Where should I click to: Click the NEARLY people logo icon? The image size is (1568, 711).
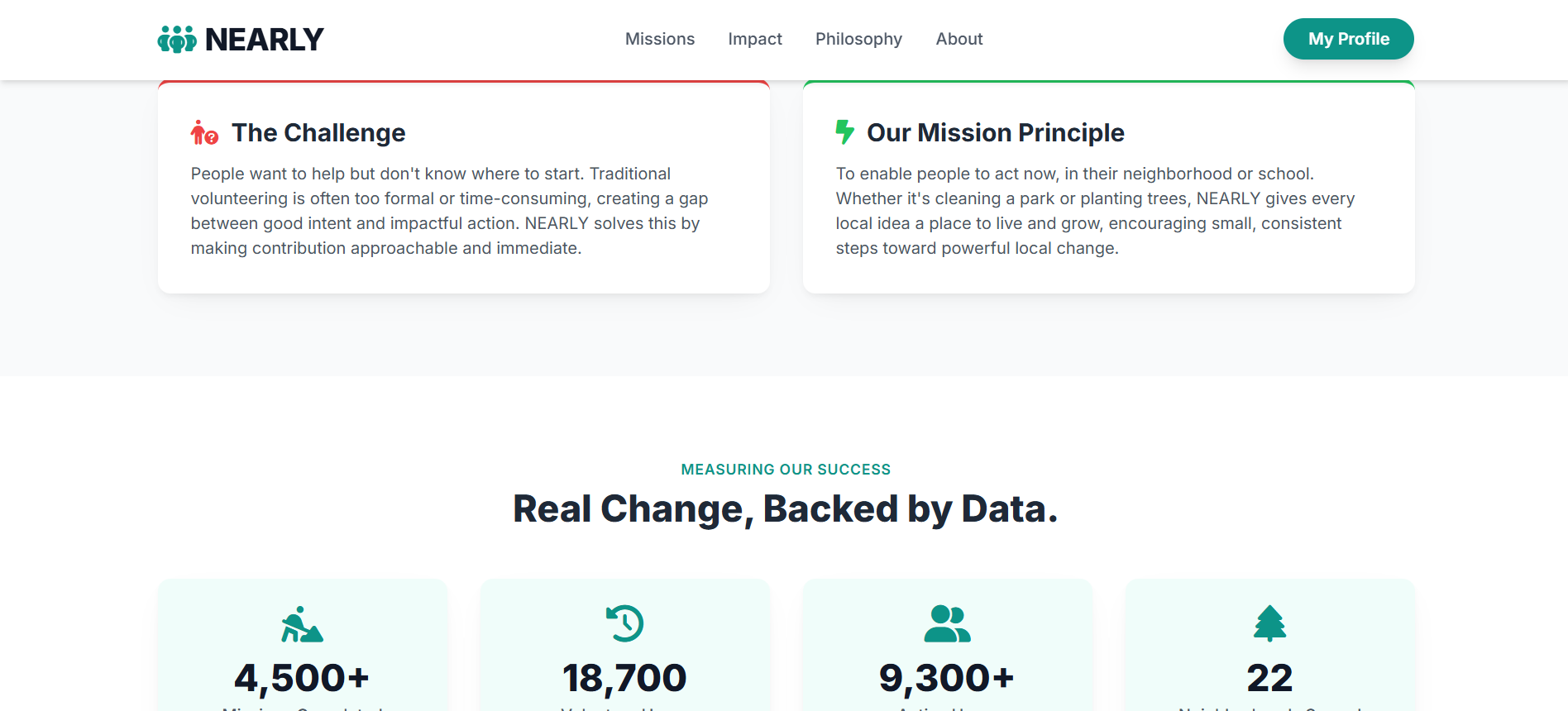tap(177, 39)
